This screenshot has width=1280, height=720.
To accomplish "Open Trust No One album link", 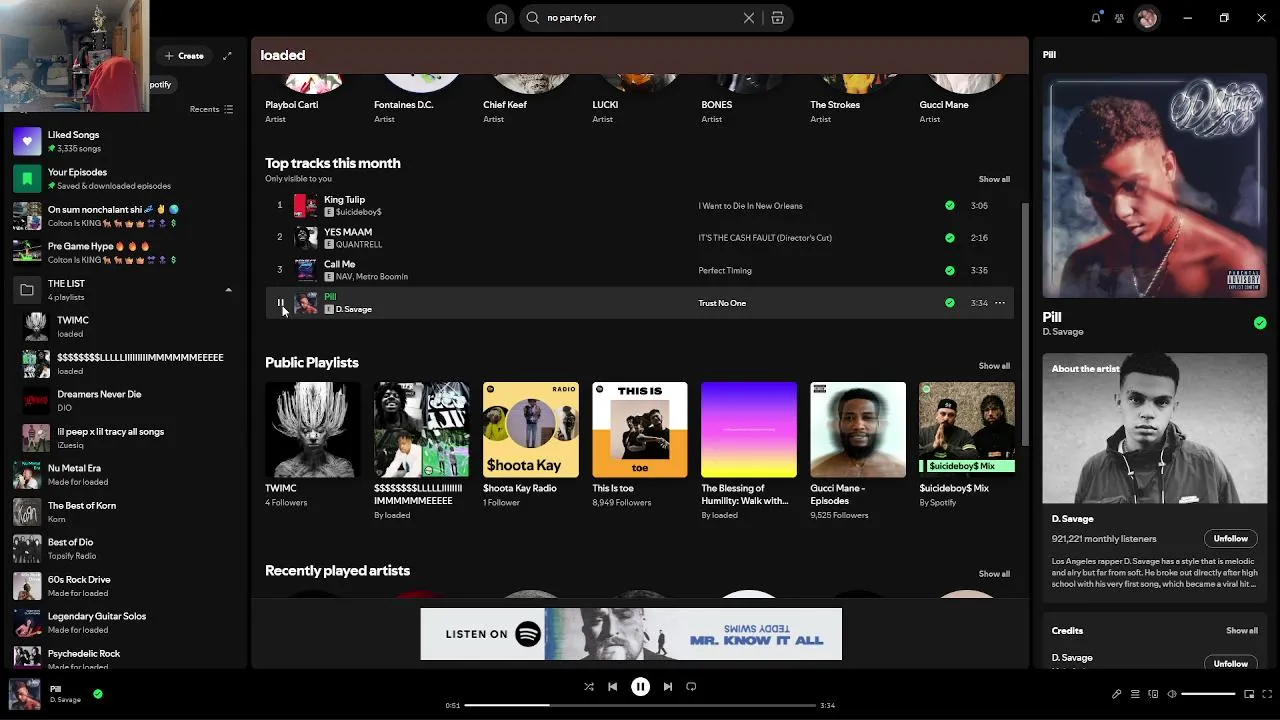I will tap(722, 303).
